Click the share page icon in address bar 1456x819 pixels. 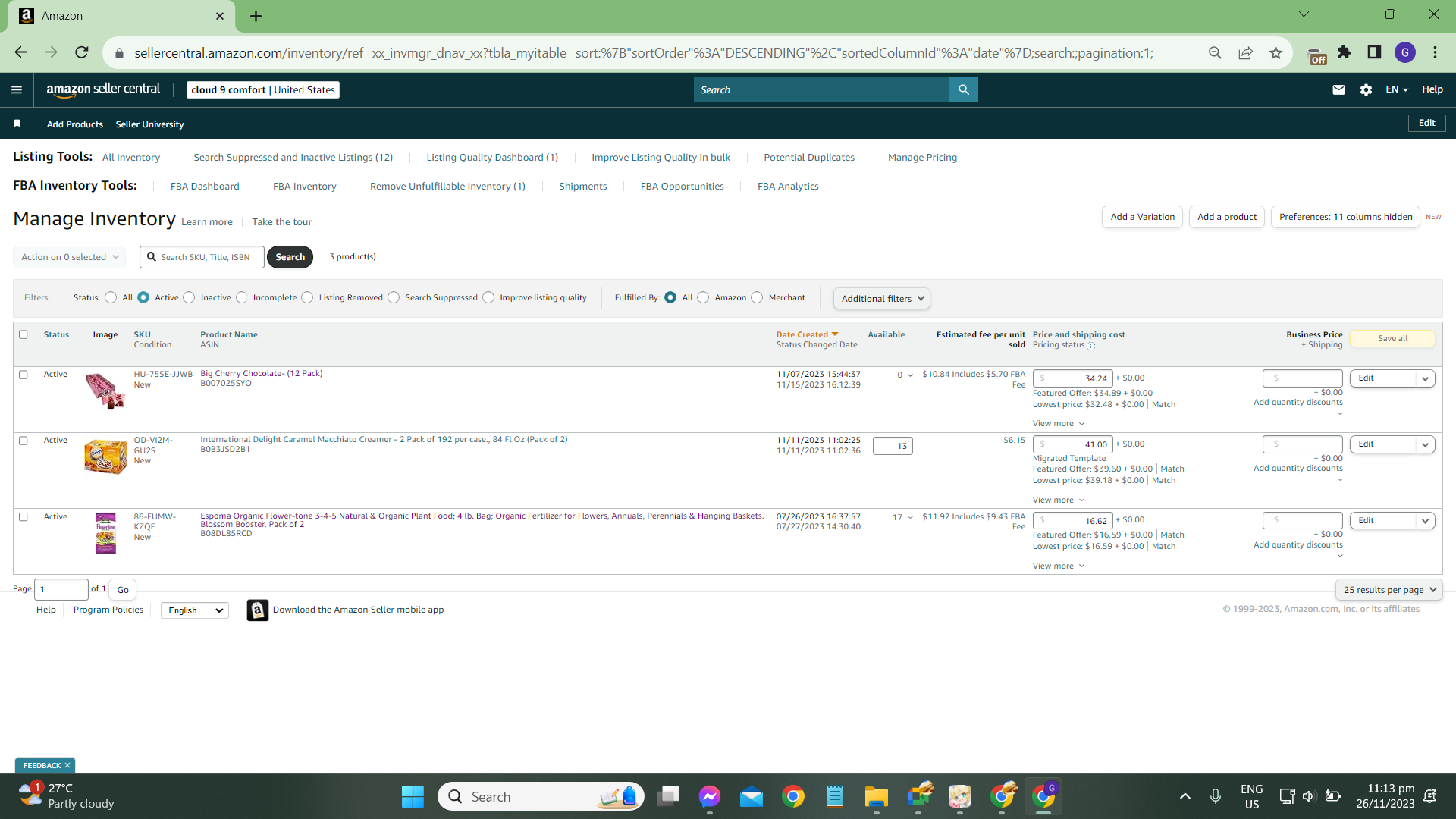[x=1245, y=52]
